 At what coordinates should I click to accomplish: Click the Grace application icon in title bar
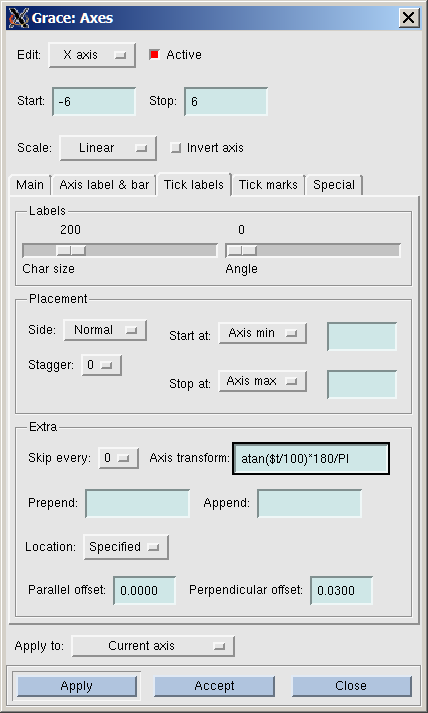19,18
